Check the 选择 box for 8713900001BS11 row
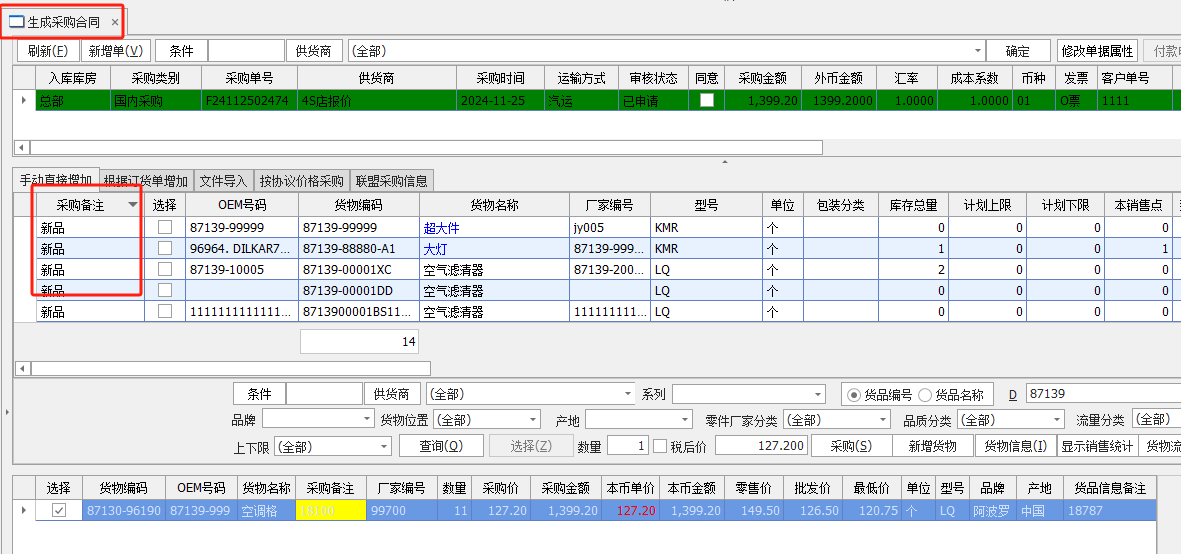1181x554 pixels. coord(164,312)
